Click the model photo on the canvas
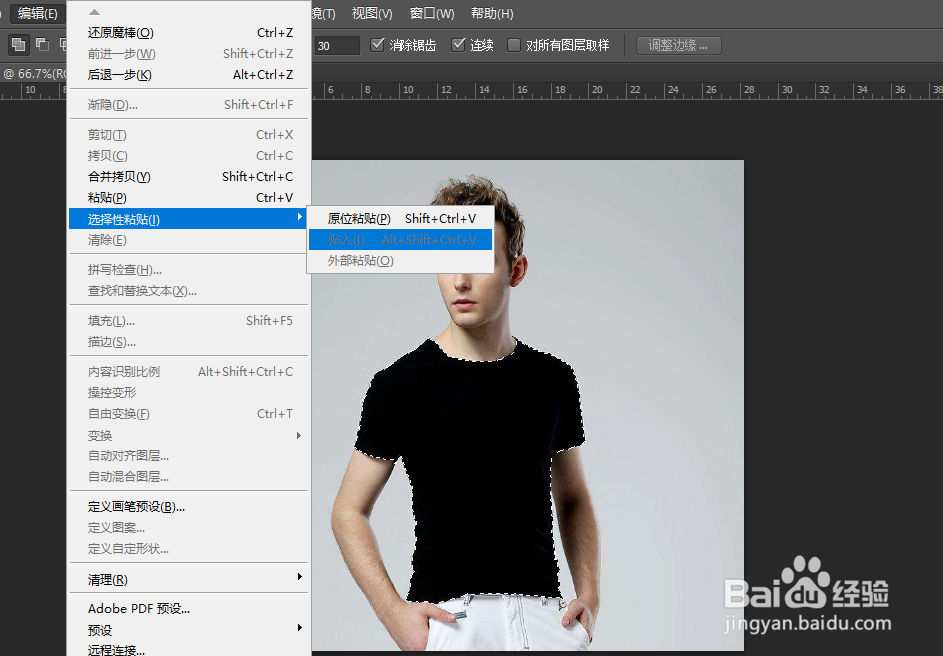The image size is (943, 656). (x=527, y=405)
